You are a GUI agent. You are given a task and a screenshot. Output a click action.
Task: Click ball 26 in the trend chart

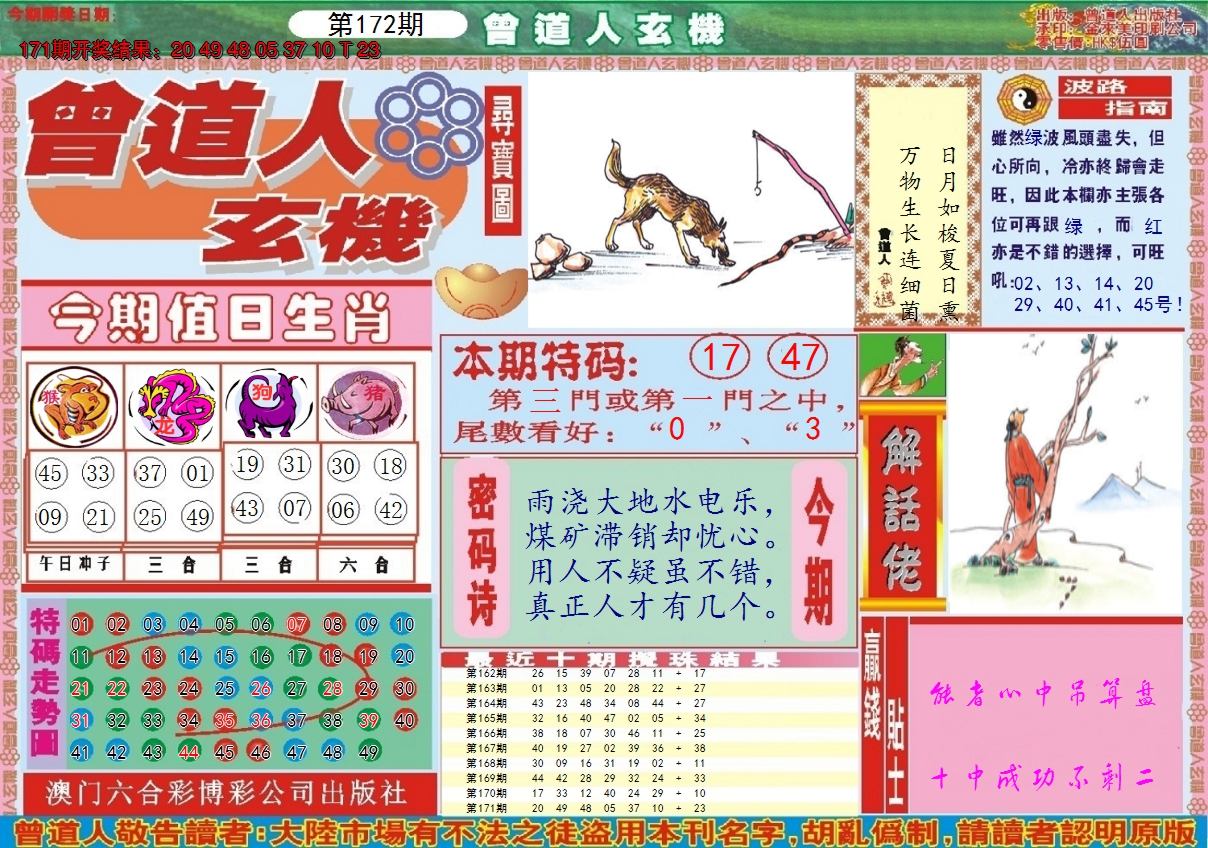click(x=261, y=688)
